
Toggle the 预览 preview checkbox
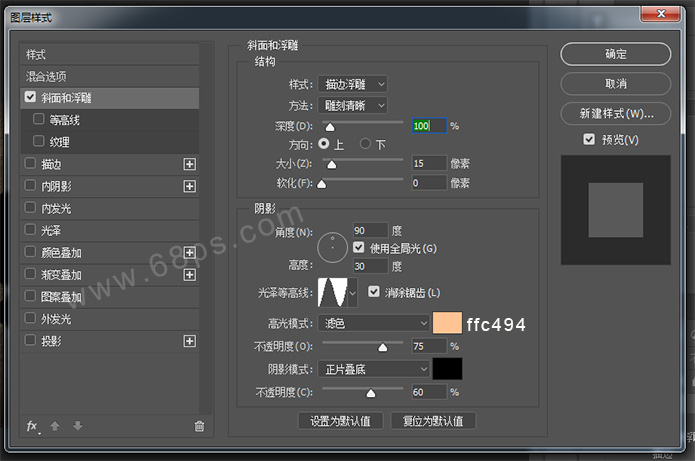(589, 139)
